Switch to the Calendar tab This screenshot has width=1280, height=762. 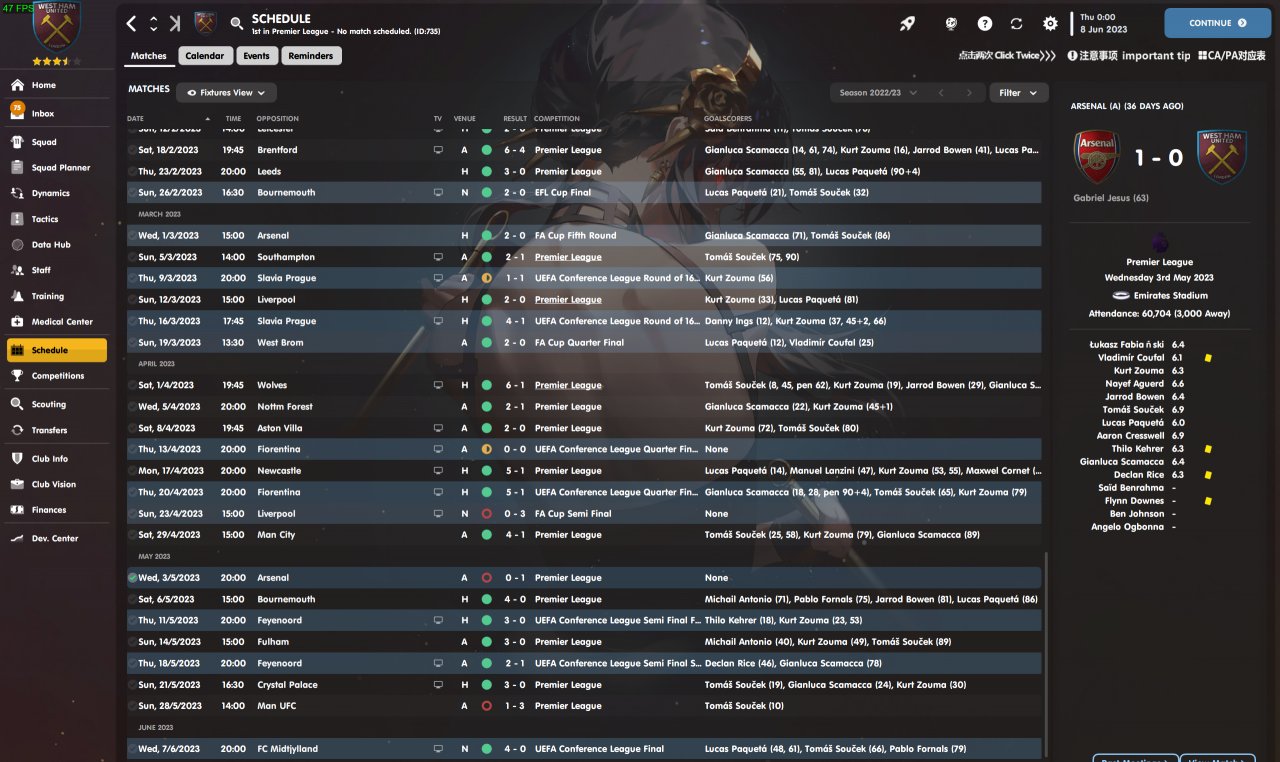coord(205,56)
